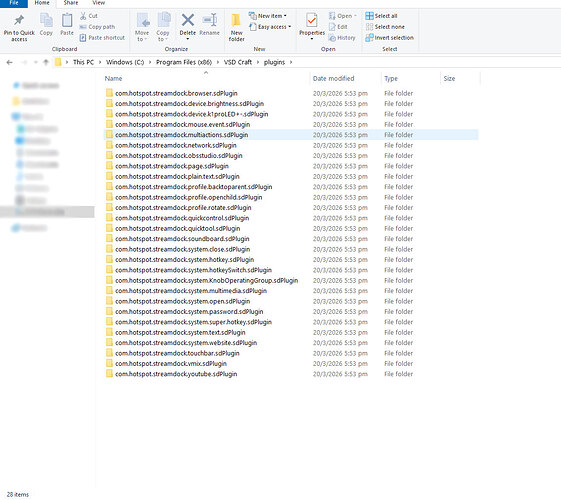Select com.hotspot.streamdock.browser.sdPlugin folder

[x=176, y=93]
